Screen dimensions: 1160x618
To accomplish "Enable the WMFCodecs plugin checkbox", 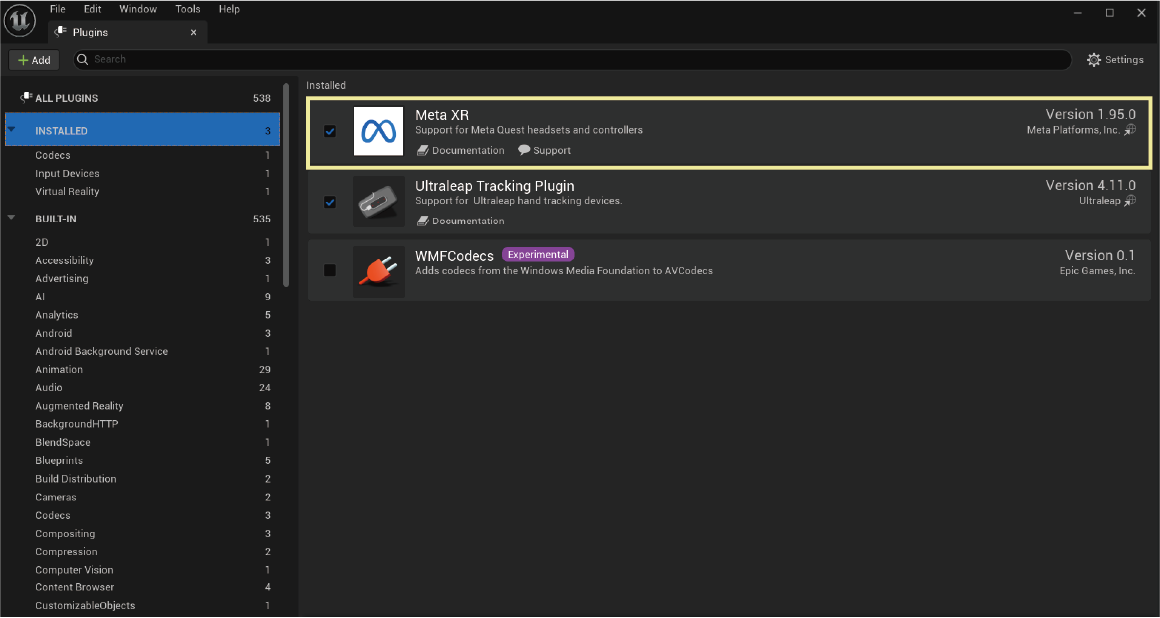I will pyautogui.click(x=330, y=270).
